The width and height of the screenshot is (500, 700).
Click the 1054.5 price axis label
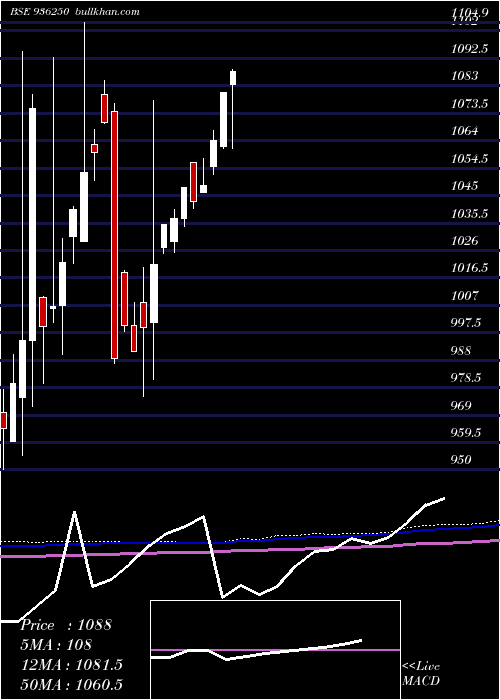tap(469, 158)
